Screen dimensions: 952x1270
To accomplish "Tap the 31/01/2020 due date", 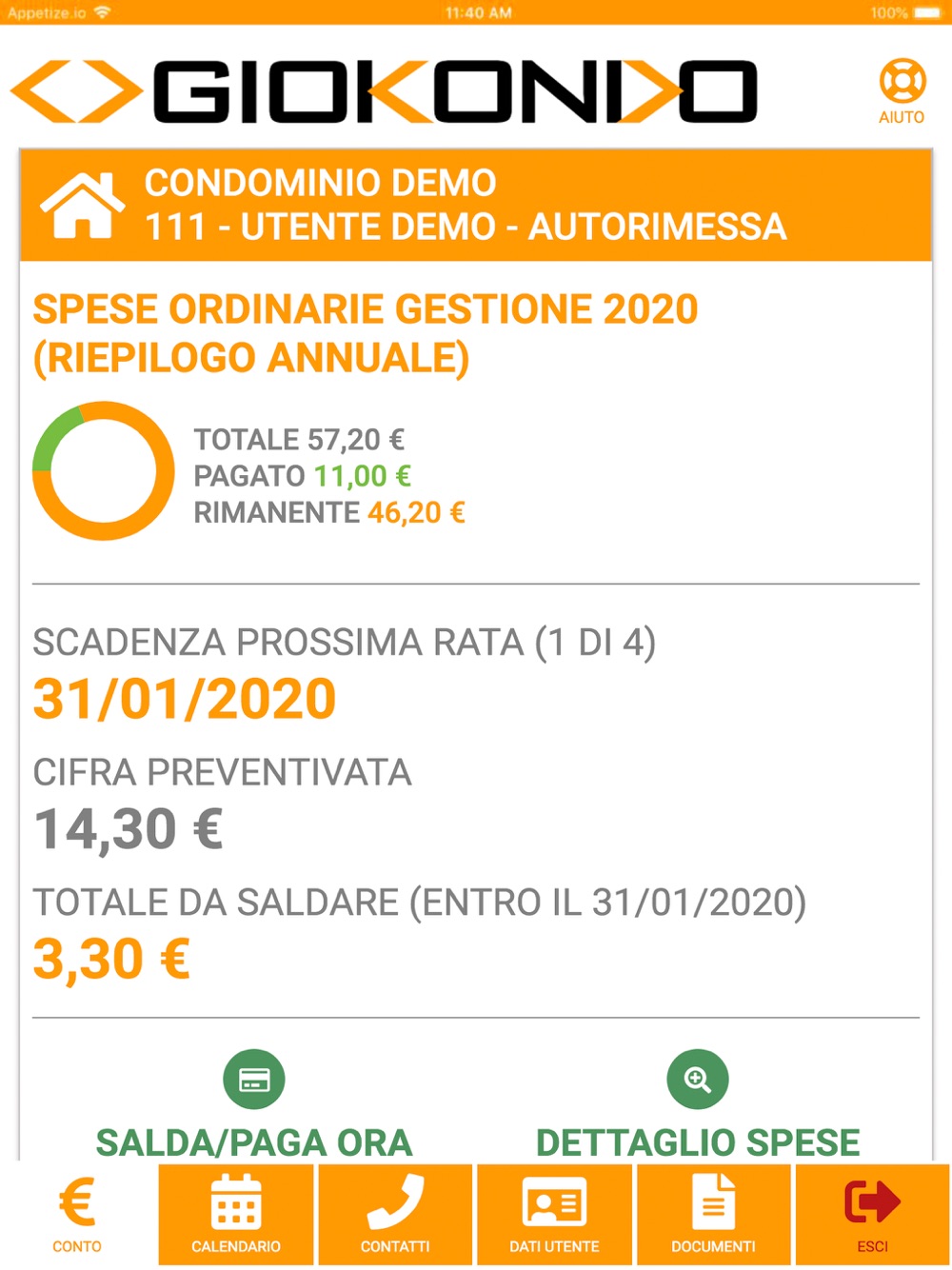I will (185, 699).
